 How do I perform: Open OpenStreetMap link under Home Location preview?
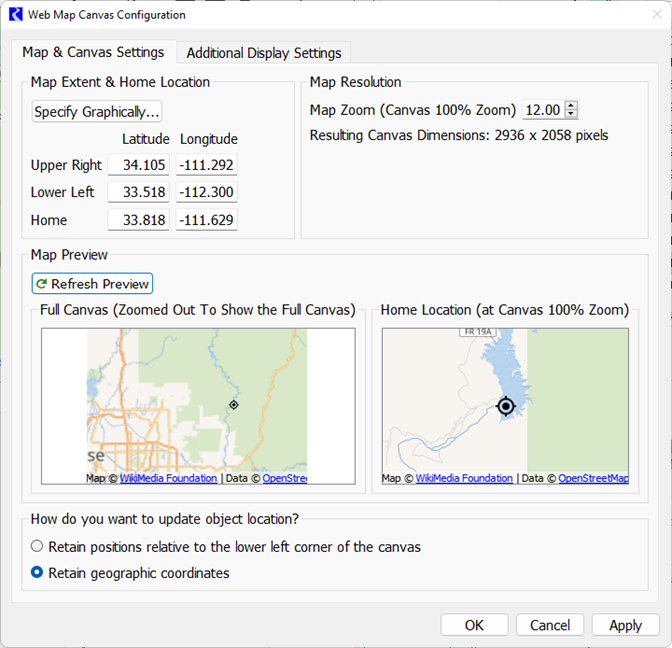[593, 478]
